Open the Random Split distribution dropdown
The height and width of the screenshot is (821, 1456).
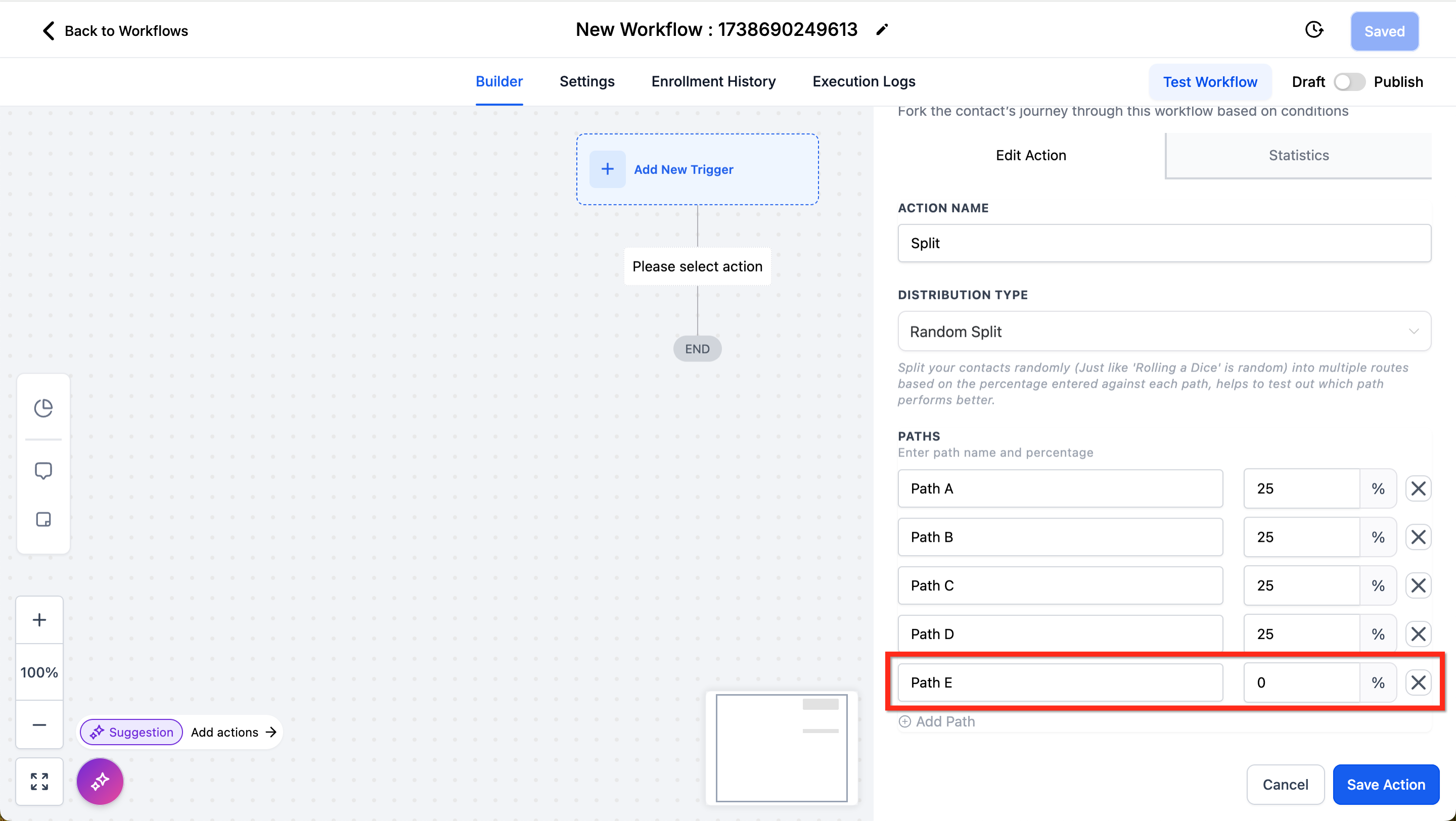coord(1164,332)
